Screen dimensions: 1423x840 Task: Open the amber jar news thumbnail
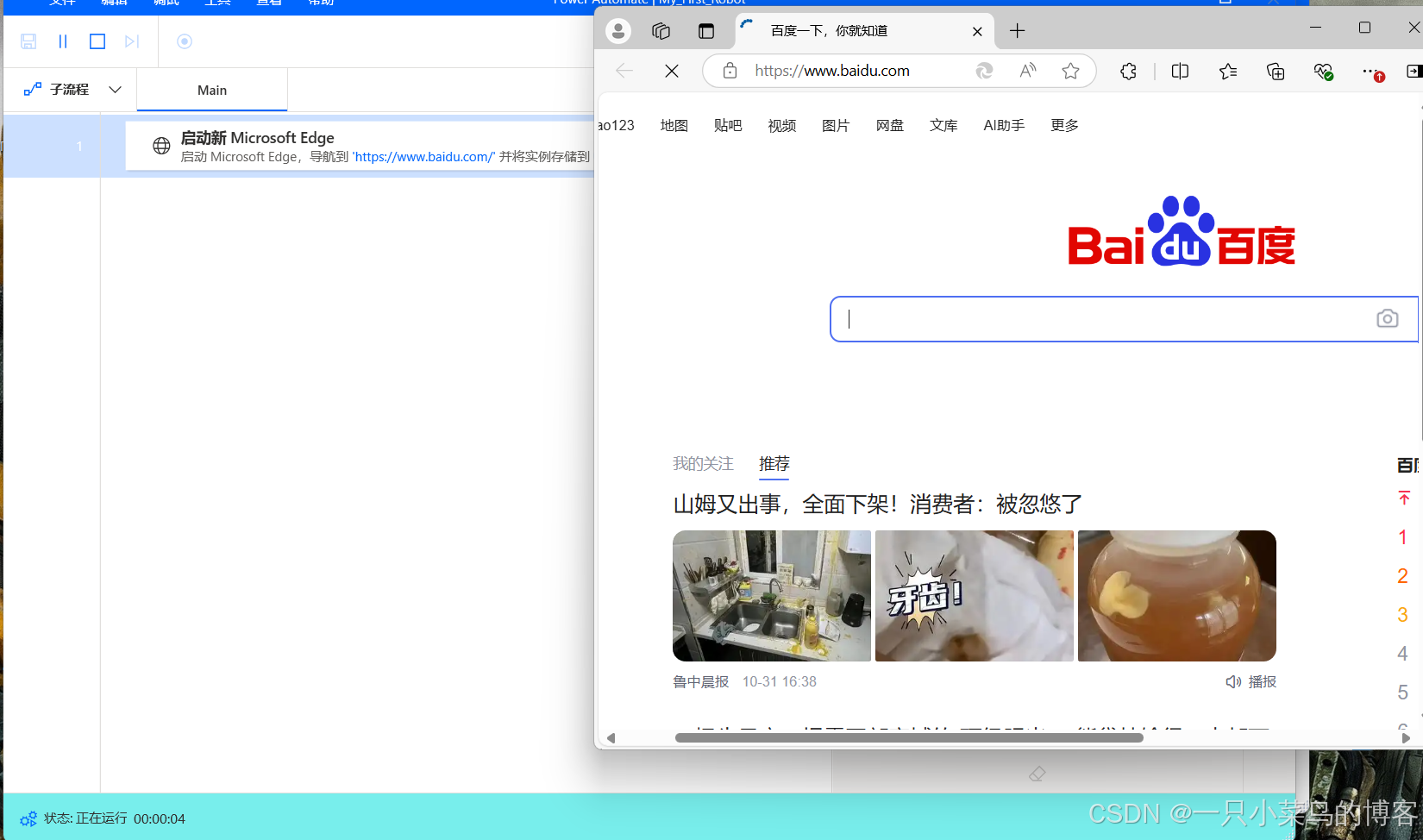pyautogui.click(x=1177, y=596)
